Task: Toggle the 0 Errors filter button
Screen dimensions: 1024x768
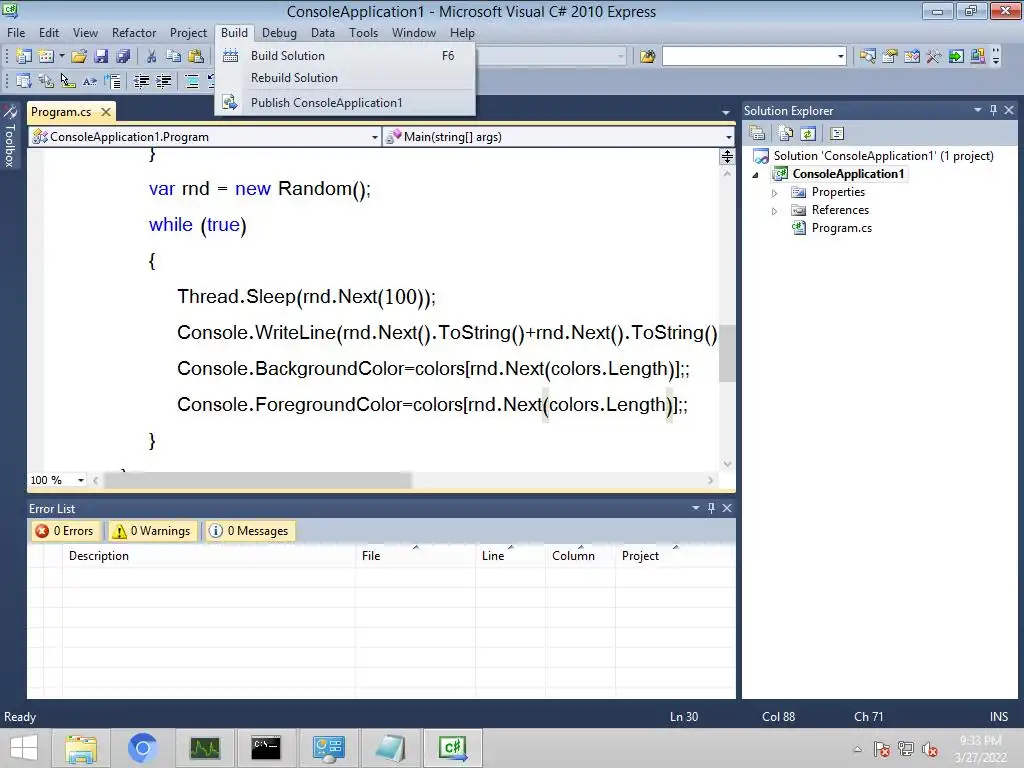Action: click(x=65, y=531)
